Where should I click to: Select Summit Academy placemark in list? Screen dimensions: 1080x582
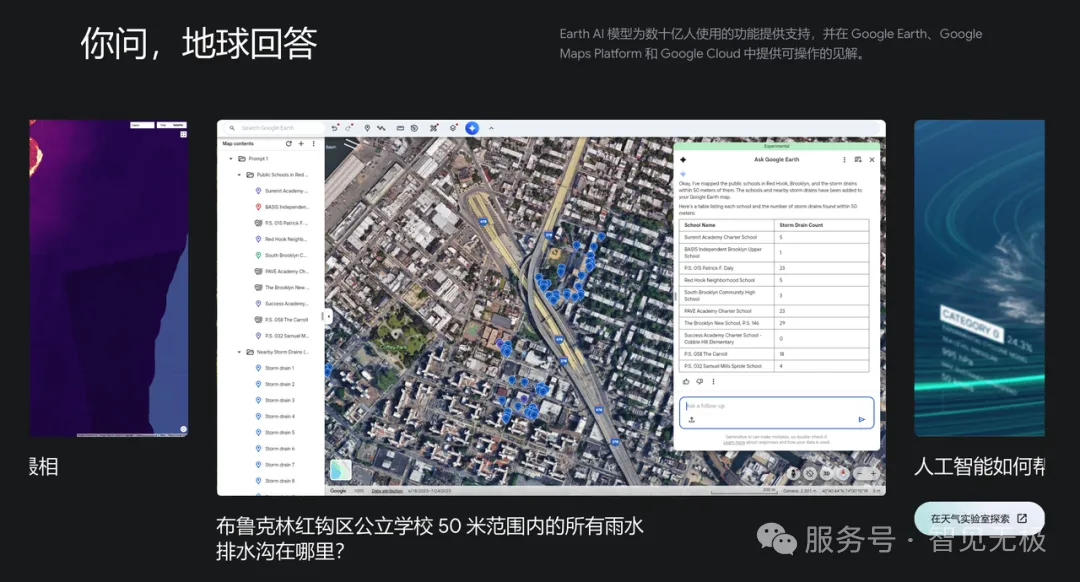[x=271, y=191]
